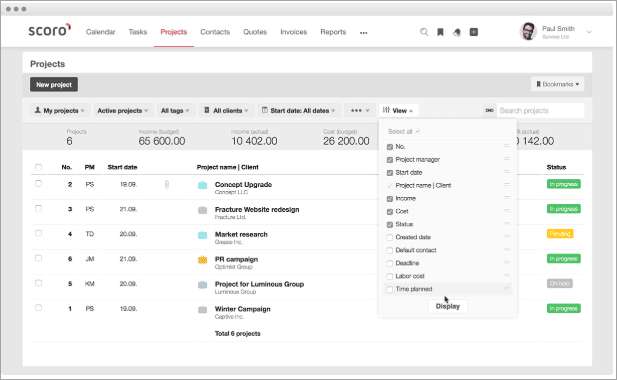Open the bookmark icon in top bar

[x=440, y=32]
